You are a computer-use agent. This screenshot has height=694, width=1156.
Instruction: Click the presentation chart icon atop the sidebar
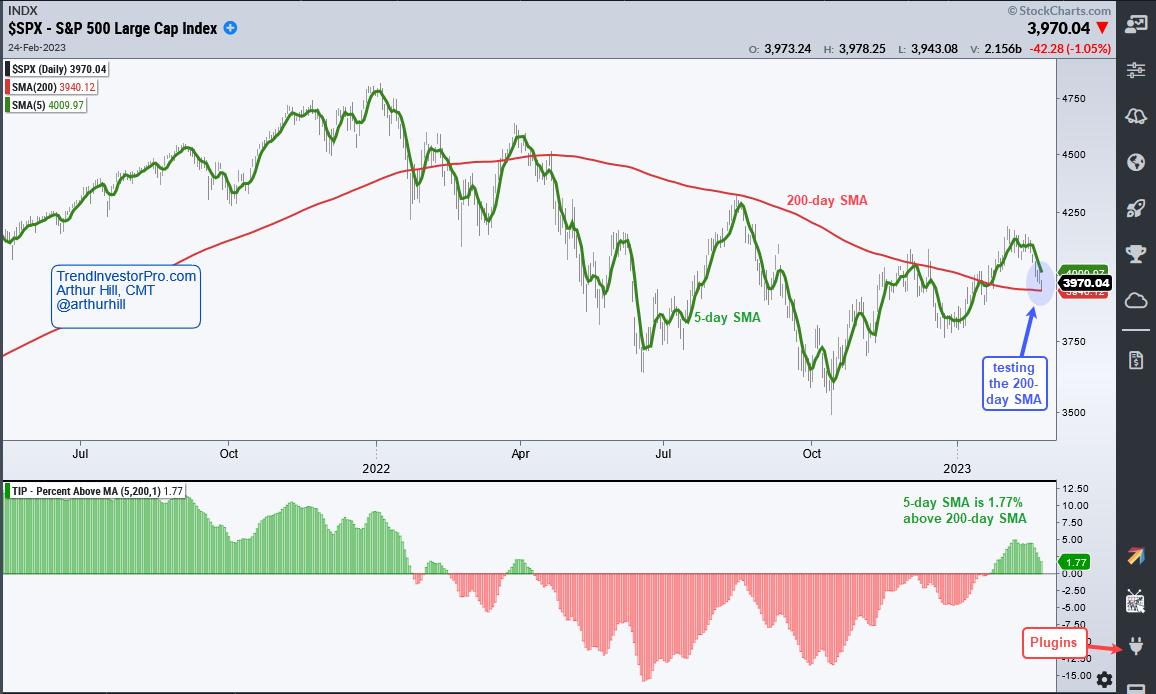coord(1136,24)
